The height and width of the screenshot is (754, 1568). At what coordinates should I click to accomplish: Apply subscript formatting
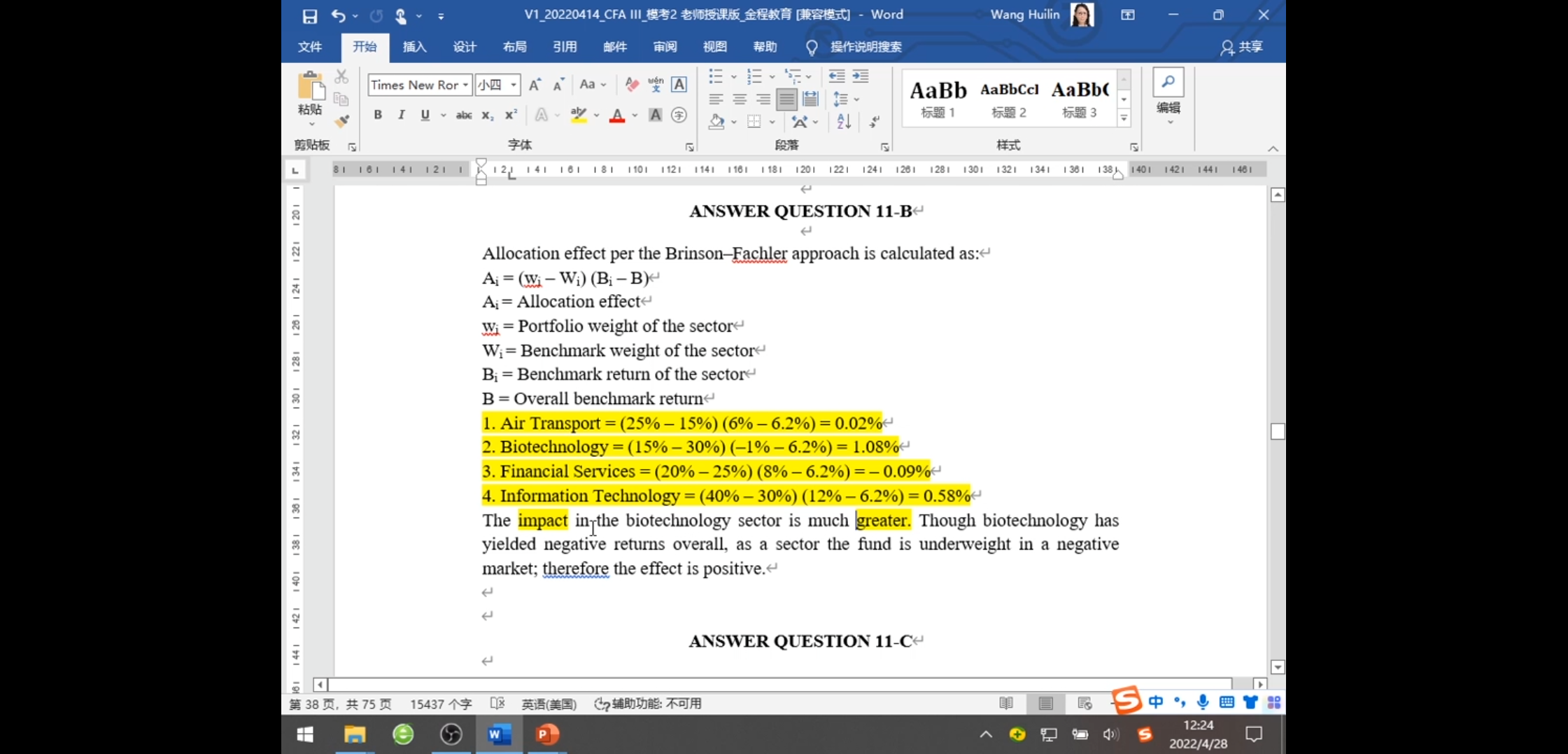click(487, 116)
